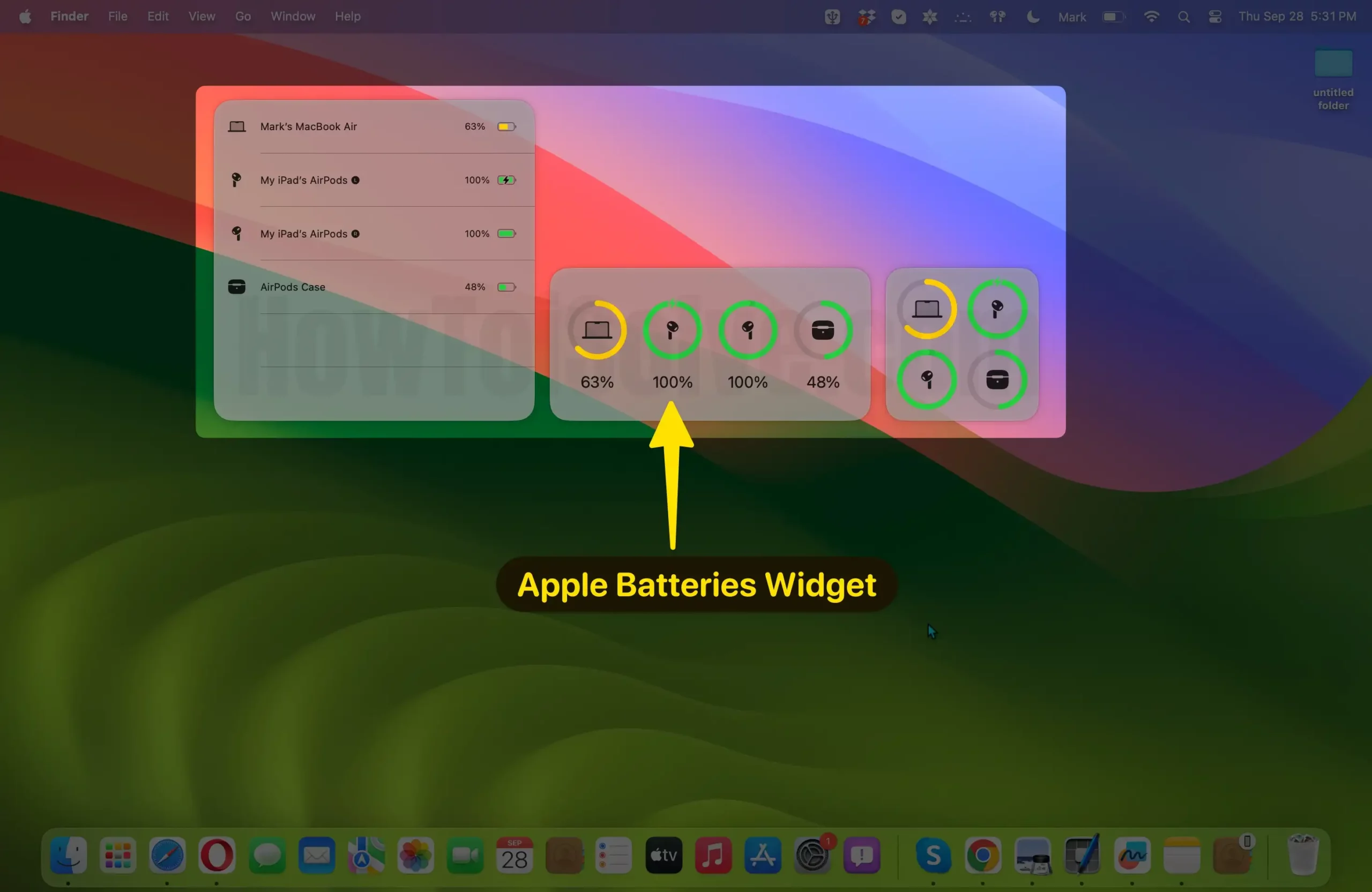The width and height of the screenshot is (1372, 892).
Task: Click the charging battery icon in L AirPod row
Action: 506,180
